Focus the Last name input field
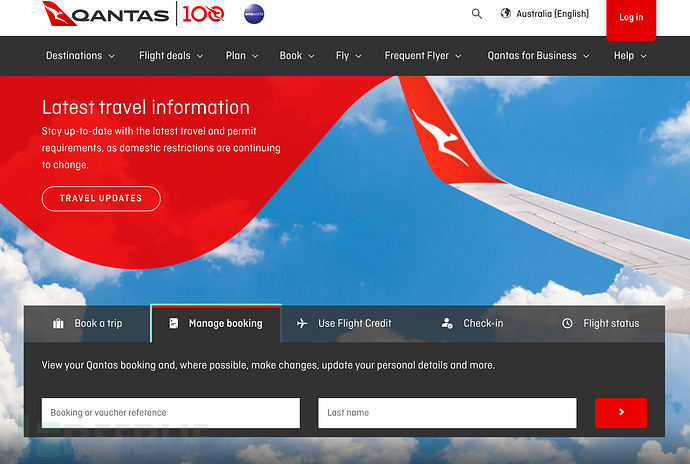Viewport: 690px width, 464px height. tap(446, 412)
